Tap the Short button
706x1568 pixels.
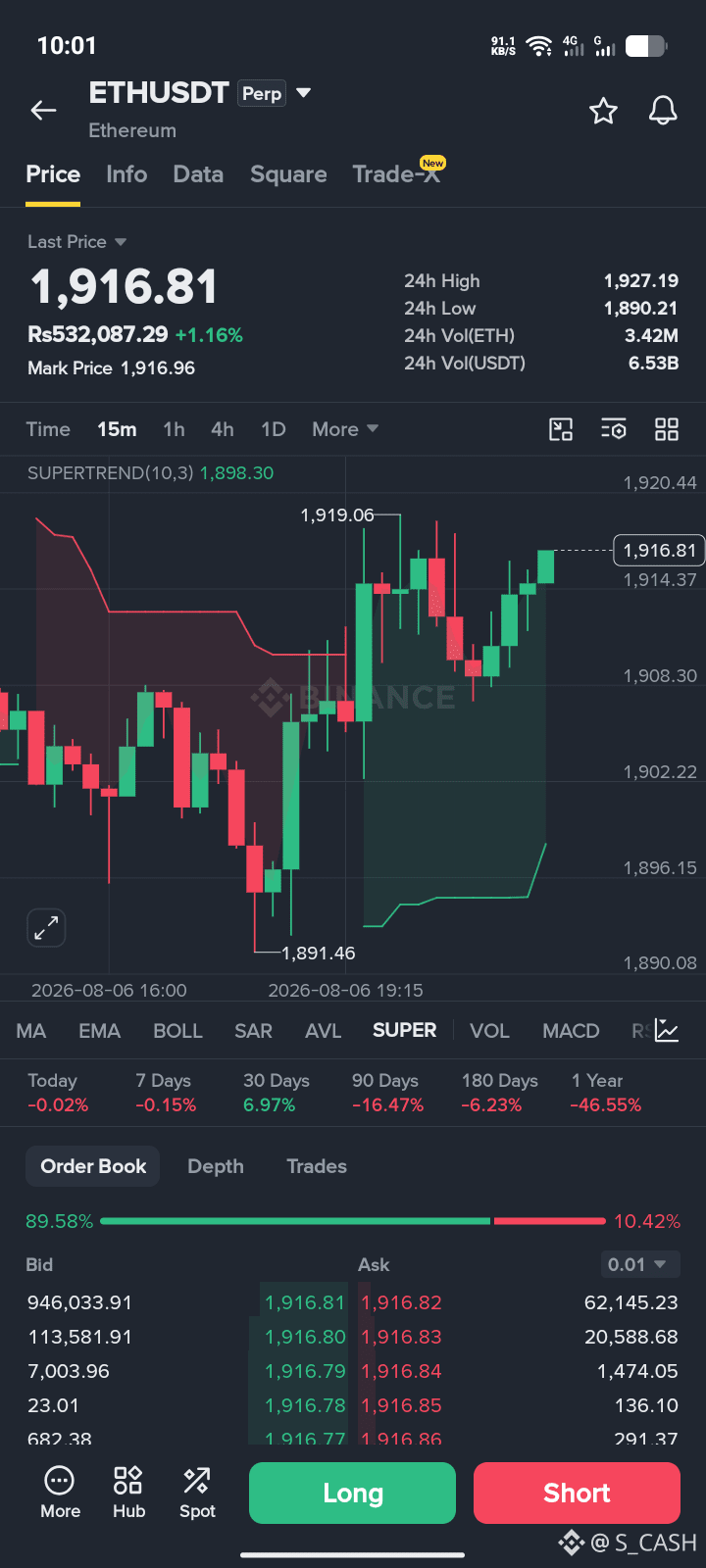point(577,1493)
